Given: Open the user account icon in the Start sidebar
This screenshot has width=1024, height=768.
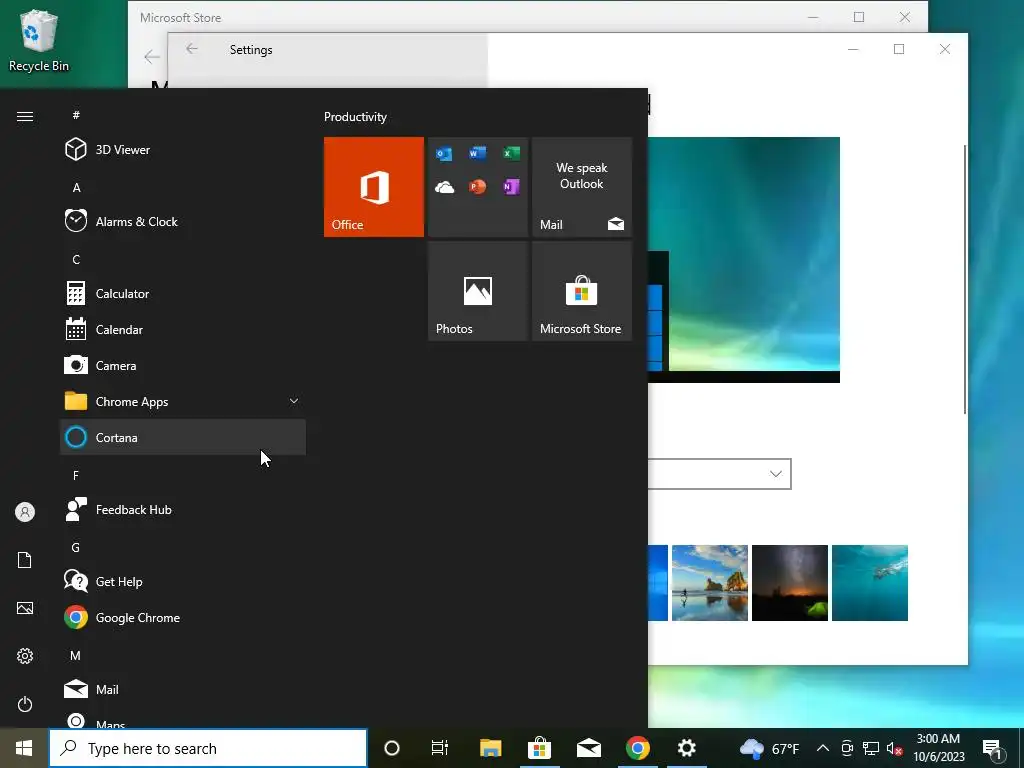Looking at the screenshot, I should click(25, 512).
